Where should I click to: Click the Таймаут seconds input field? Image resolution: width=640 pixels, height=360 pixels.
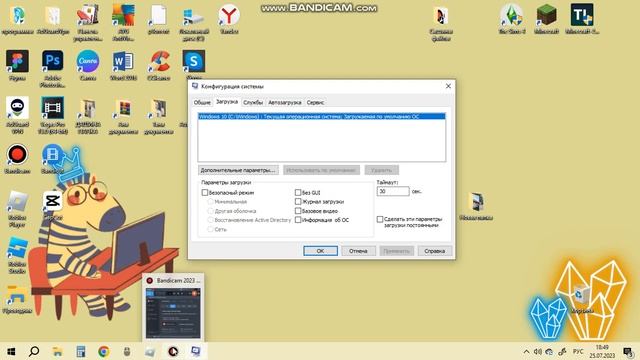coord(393,191)
